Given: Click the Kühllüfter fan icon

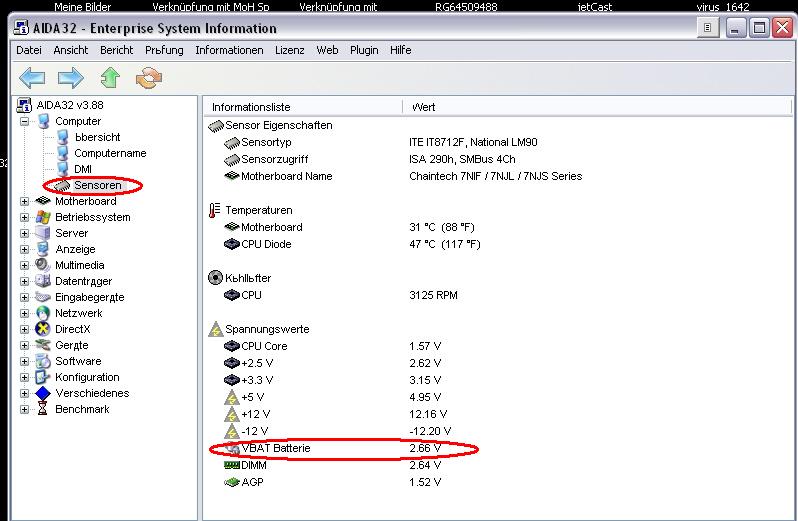Looking at the screenshot, I should [215, 278].
